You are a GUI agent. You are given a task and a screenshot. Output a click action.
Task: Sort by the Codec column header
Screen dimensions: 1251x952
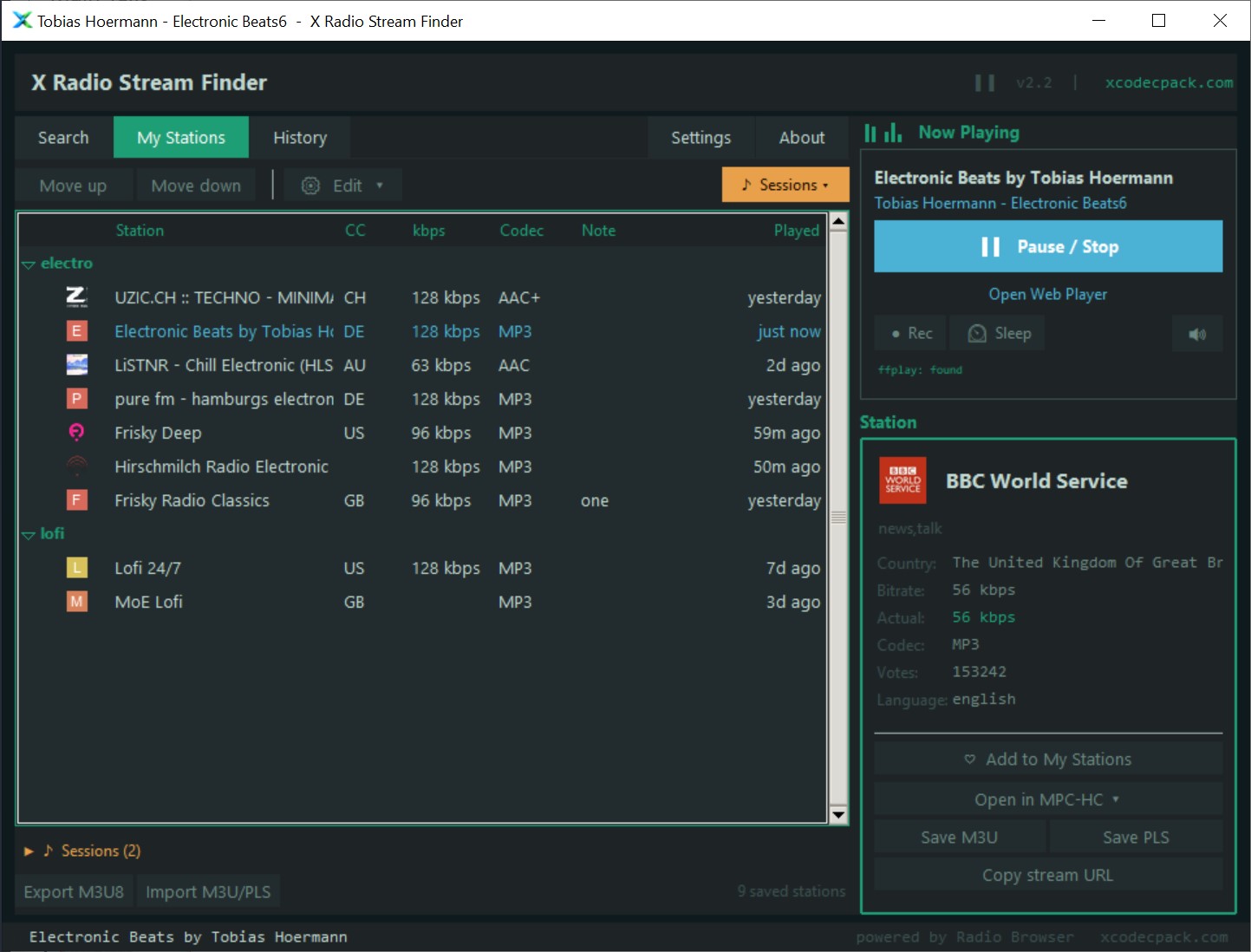click(x=522, y=231)
